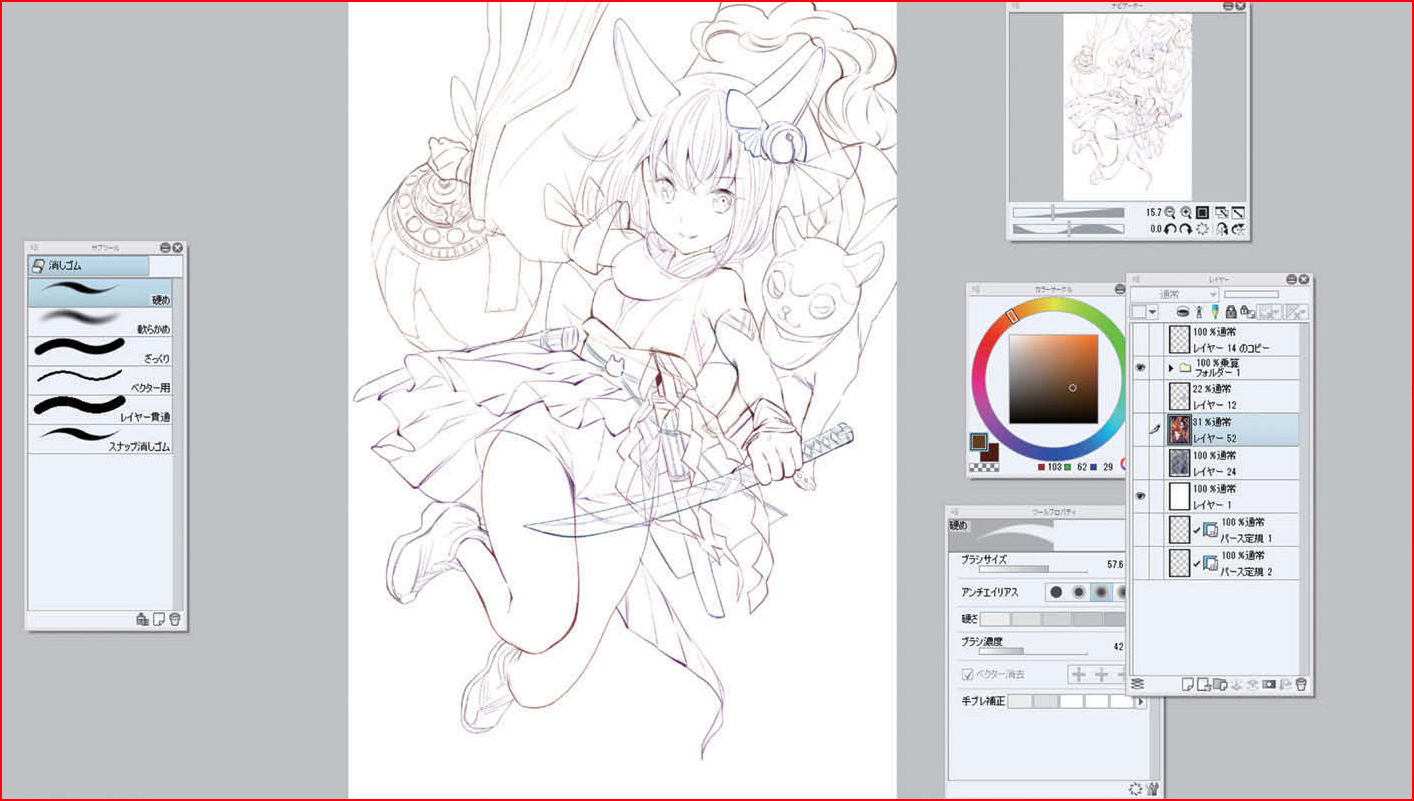1414x801 pixels.
Task: Open sub tool detail wrench icon
Action: pos(1151,788)
